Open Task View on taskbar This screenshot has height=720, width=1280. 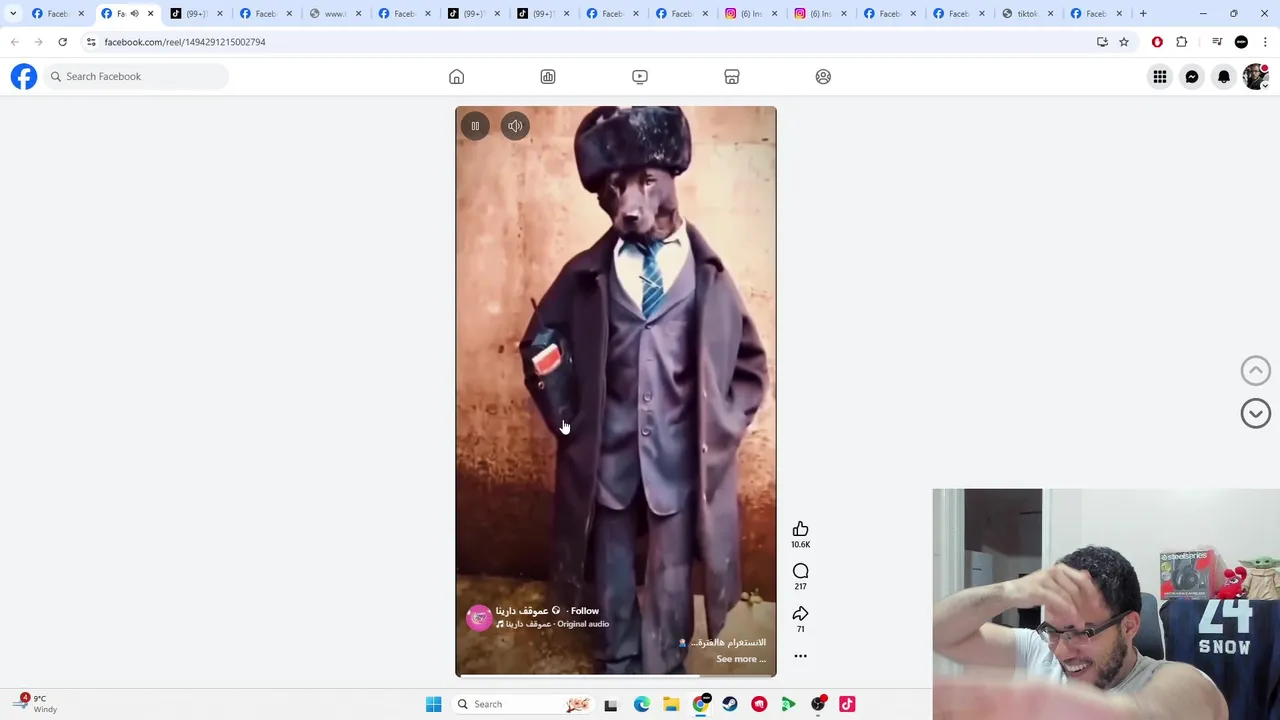pos(611,704)
